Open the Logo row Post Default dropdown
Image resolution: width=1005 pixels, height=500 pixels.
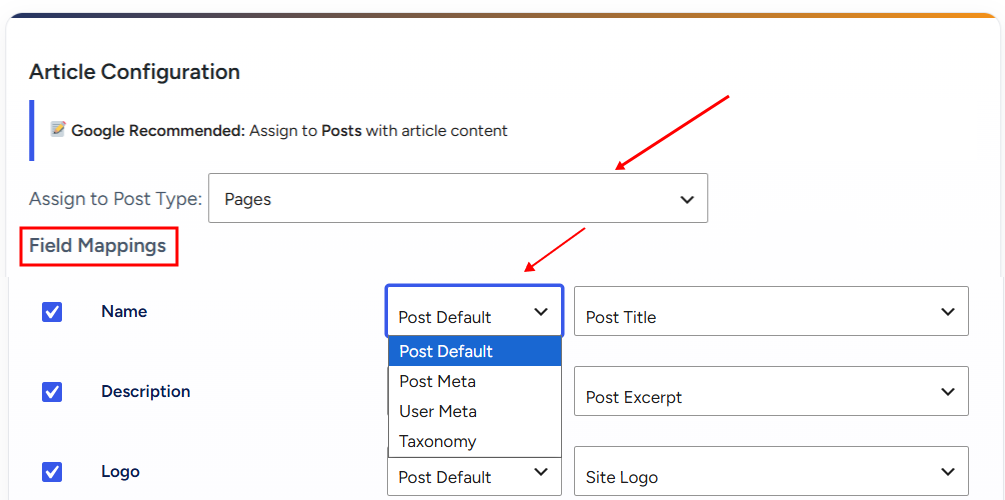point(474,476)
